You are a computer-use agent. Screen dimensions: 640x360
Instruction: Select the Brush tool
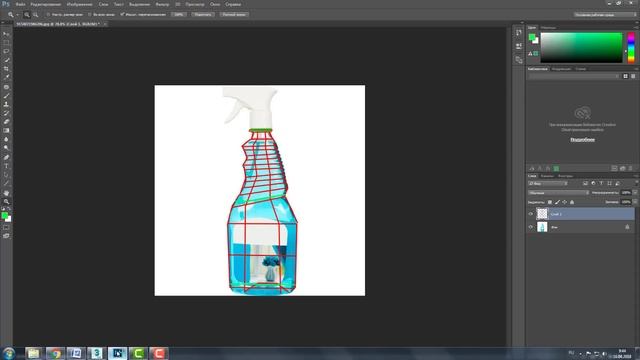[6, 96]
